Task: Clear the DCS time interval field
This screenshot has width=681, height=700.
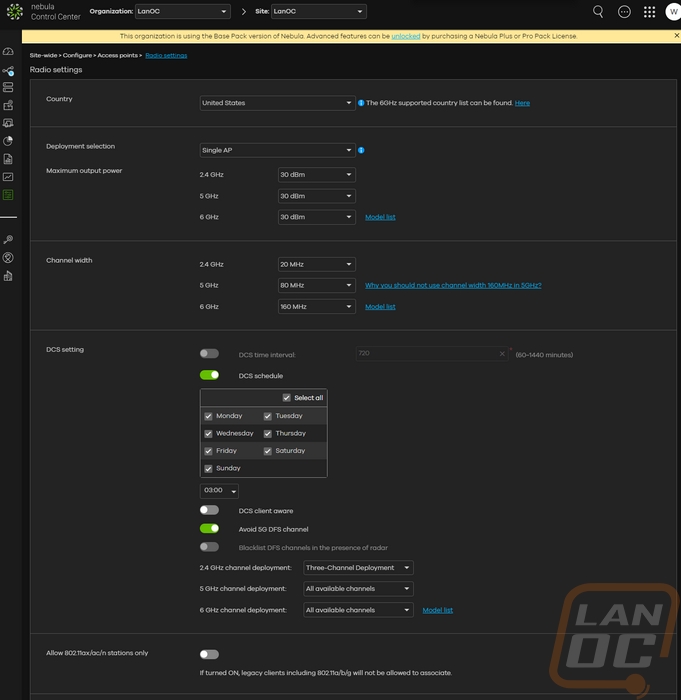Action: 502,354
